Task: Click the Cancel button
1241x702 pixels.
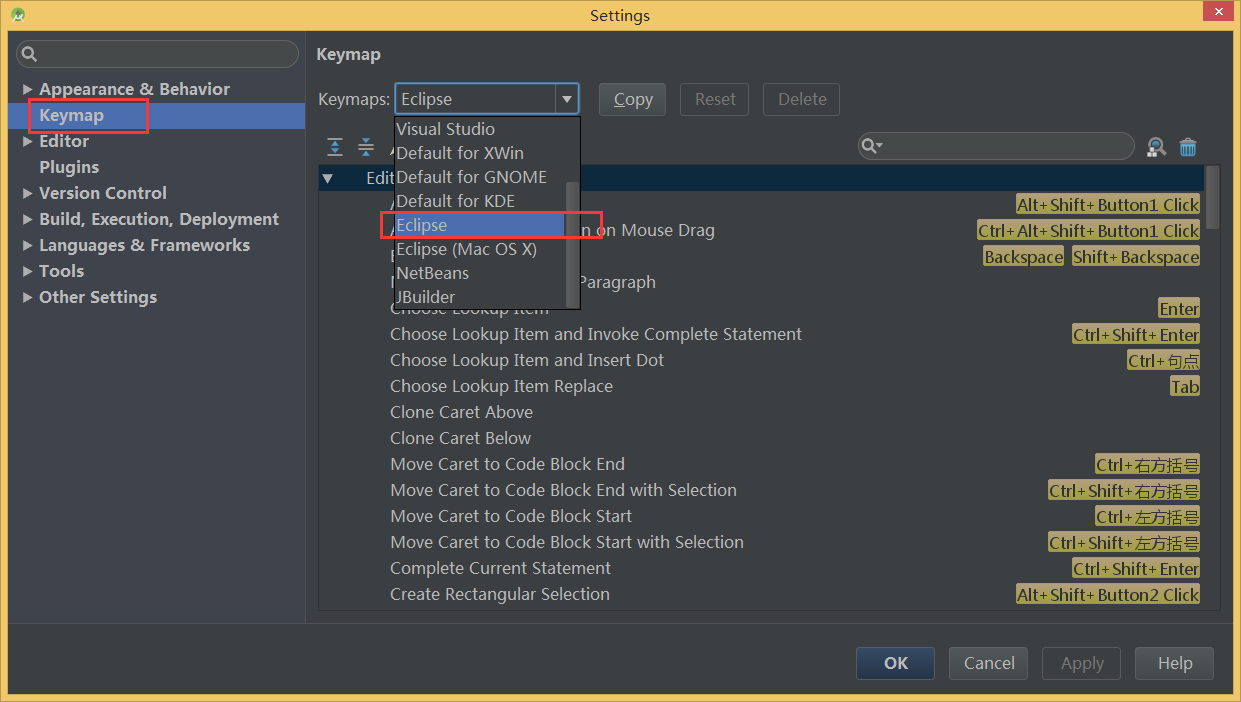Action: coord(989,663)
